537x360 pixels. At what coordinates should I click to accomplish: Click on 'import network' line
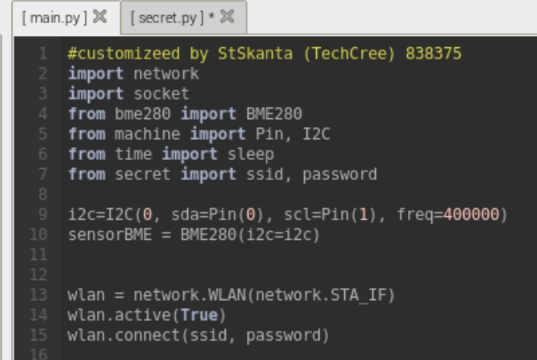134,74
